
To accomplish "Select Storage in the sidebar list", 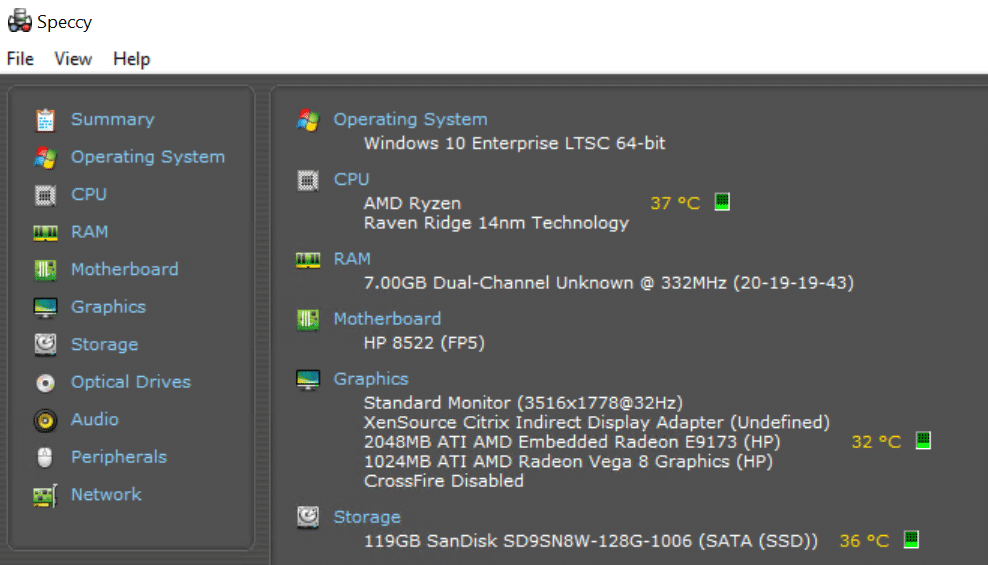I will [x=105, y=345].
